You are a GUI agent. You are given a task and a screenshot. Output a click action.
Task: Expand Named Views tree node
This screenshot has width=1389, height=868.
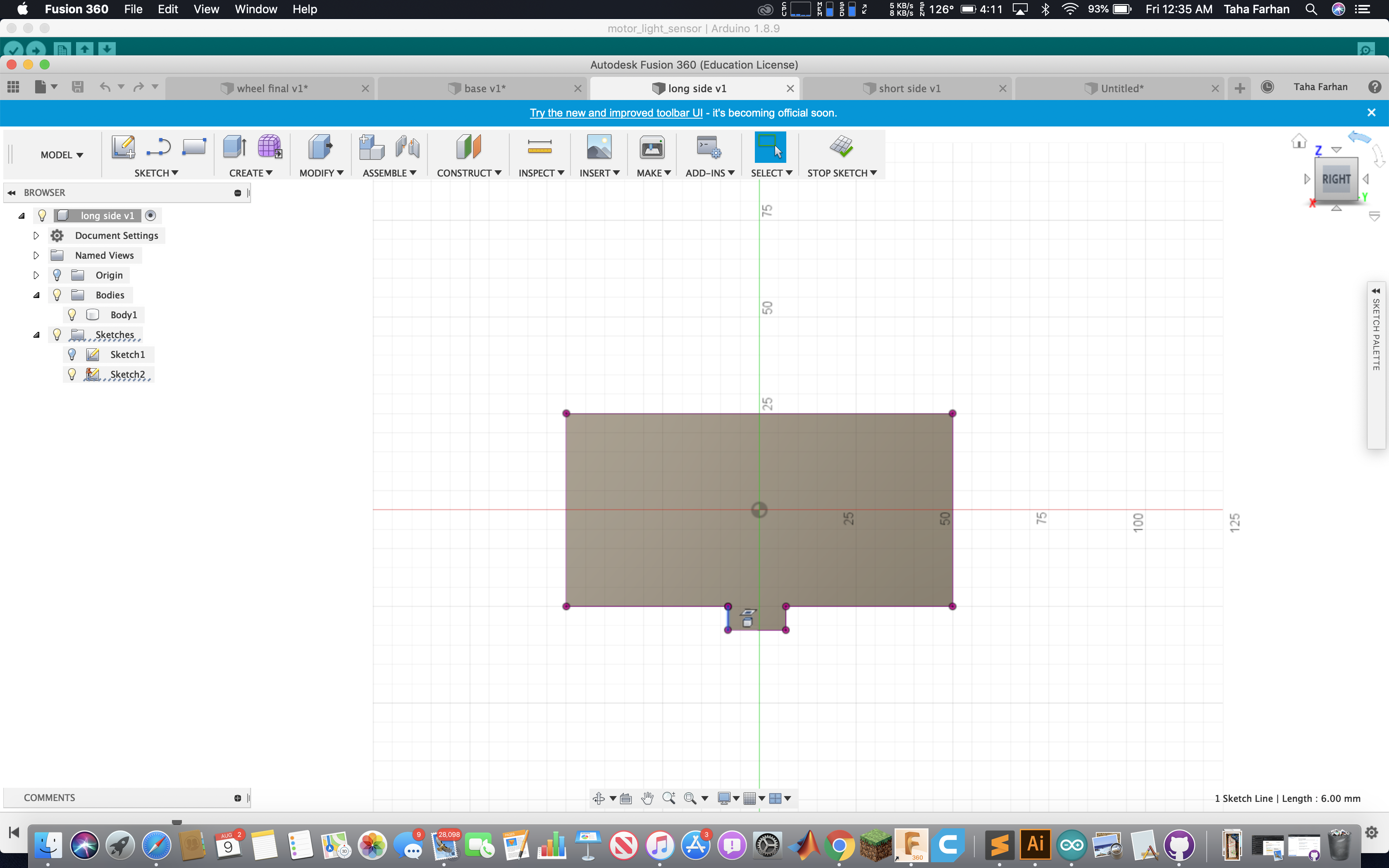[36, 255]
